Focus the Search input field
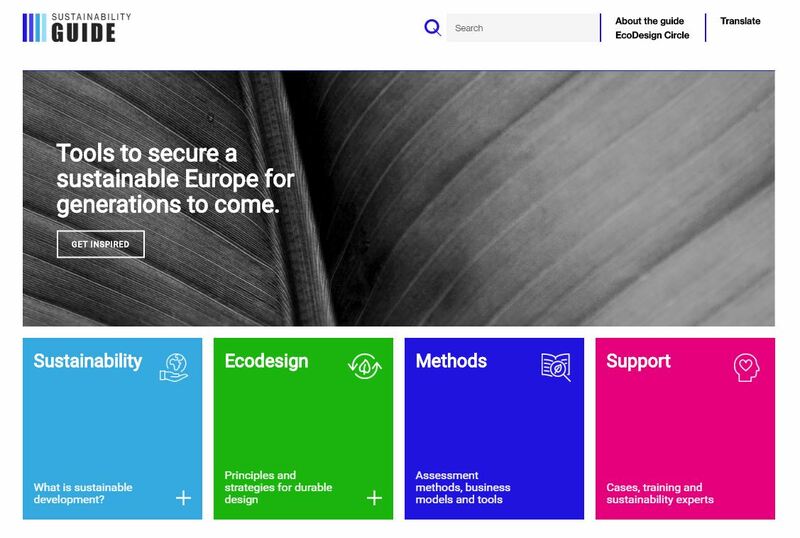Screen dimensions: 800x538 click(523, 28)
